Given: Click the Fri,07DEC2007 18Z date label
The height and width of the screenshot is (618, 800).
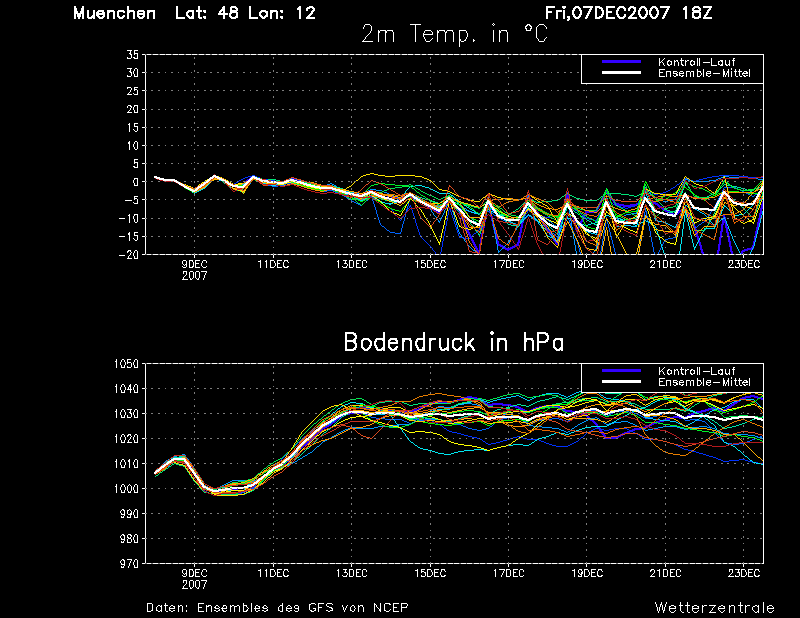Looking at the screenshot, I should click(628, 13).
